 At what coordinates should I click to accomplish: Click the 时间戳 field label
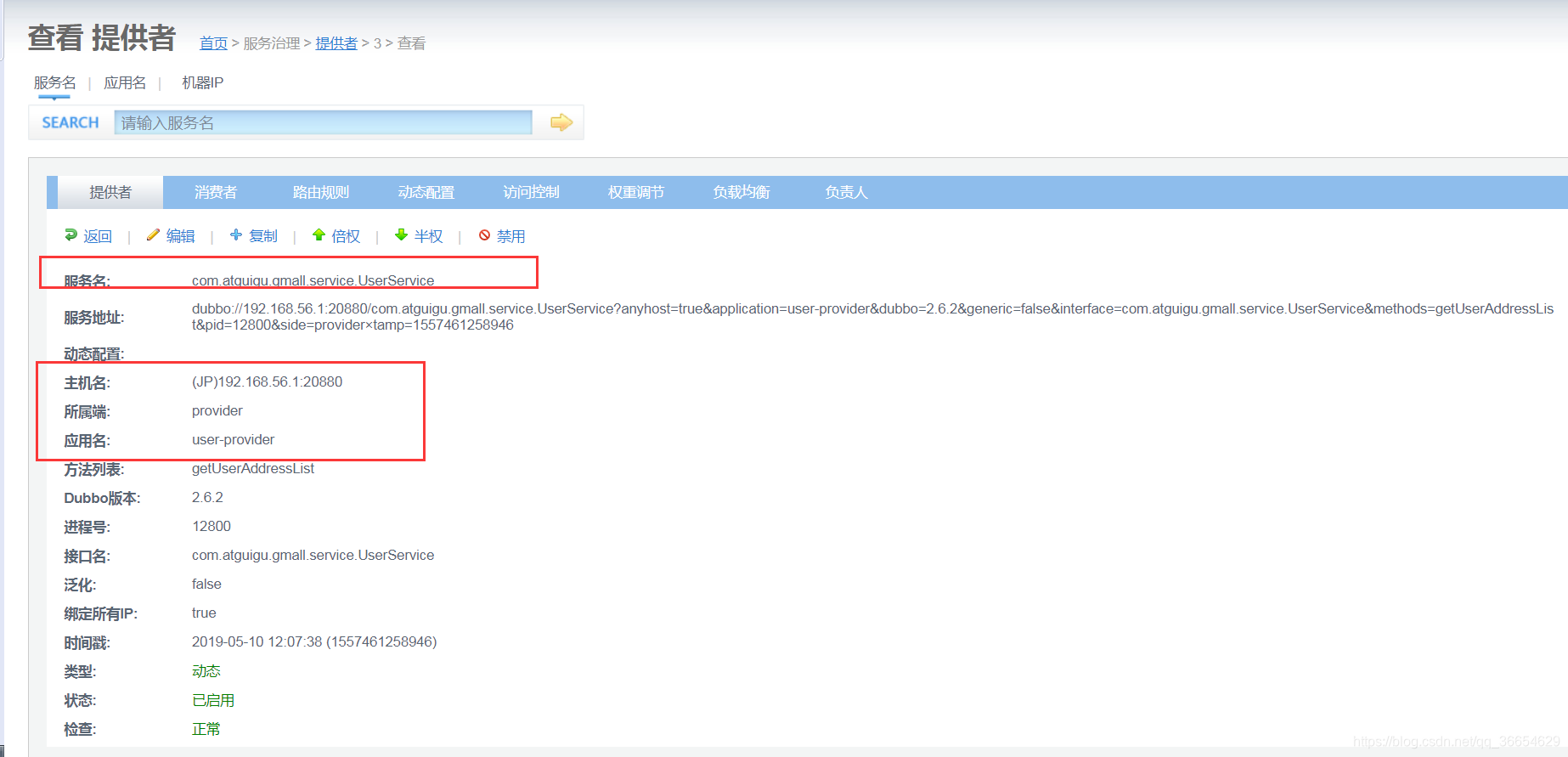87,643
